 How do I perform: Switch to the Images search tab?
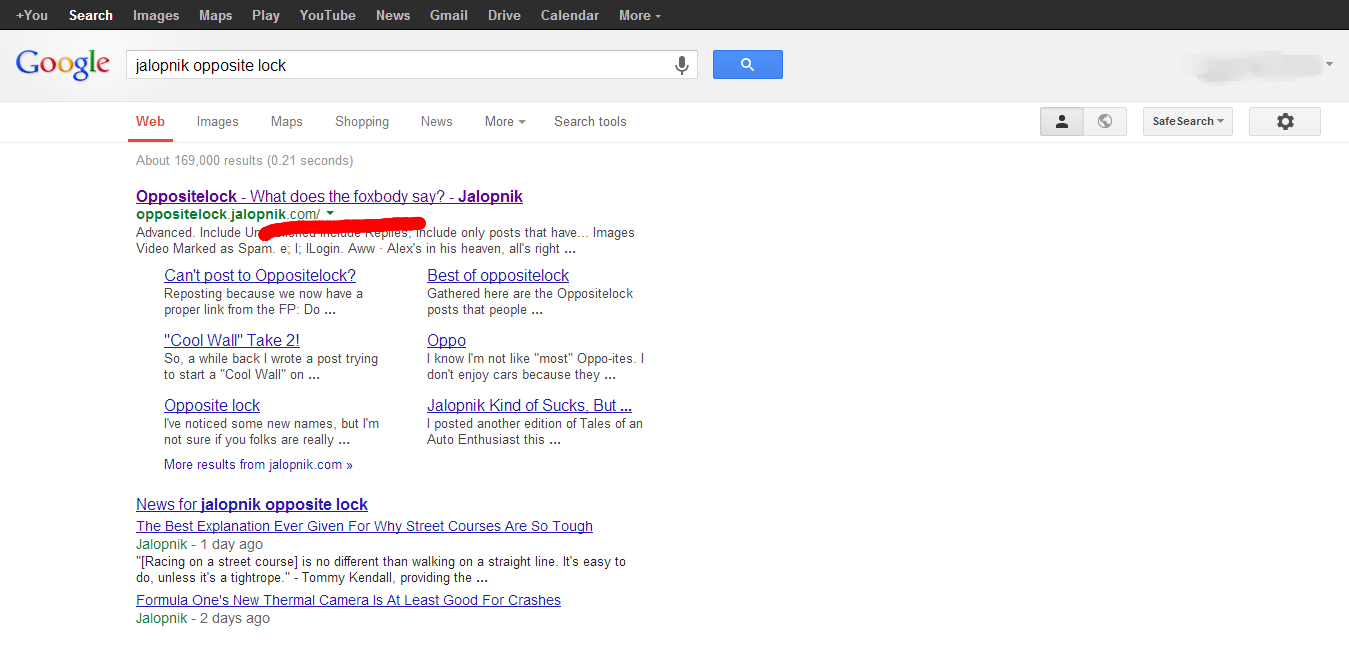(x=217, y=122)
